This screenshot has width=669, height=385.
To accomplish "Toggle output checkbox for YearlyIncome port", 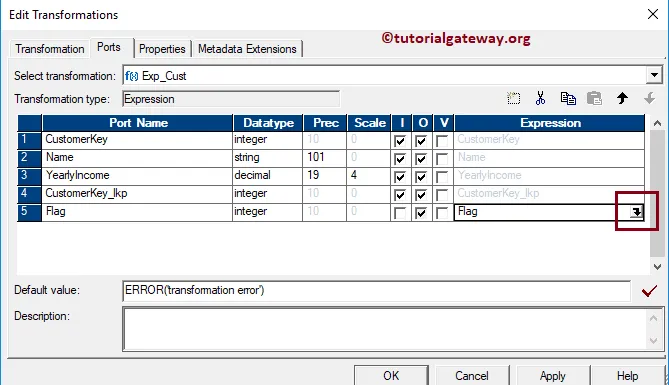I will coord(421,177).
